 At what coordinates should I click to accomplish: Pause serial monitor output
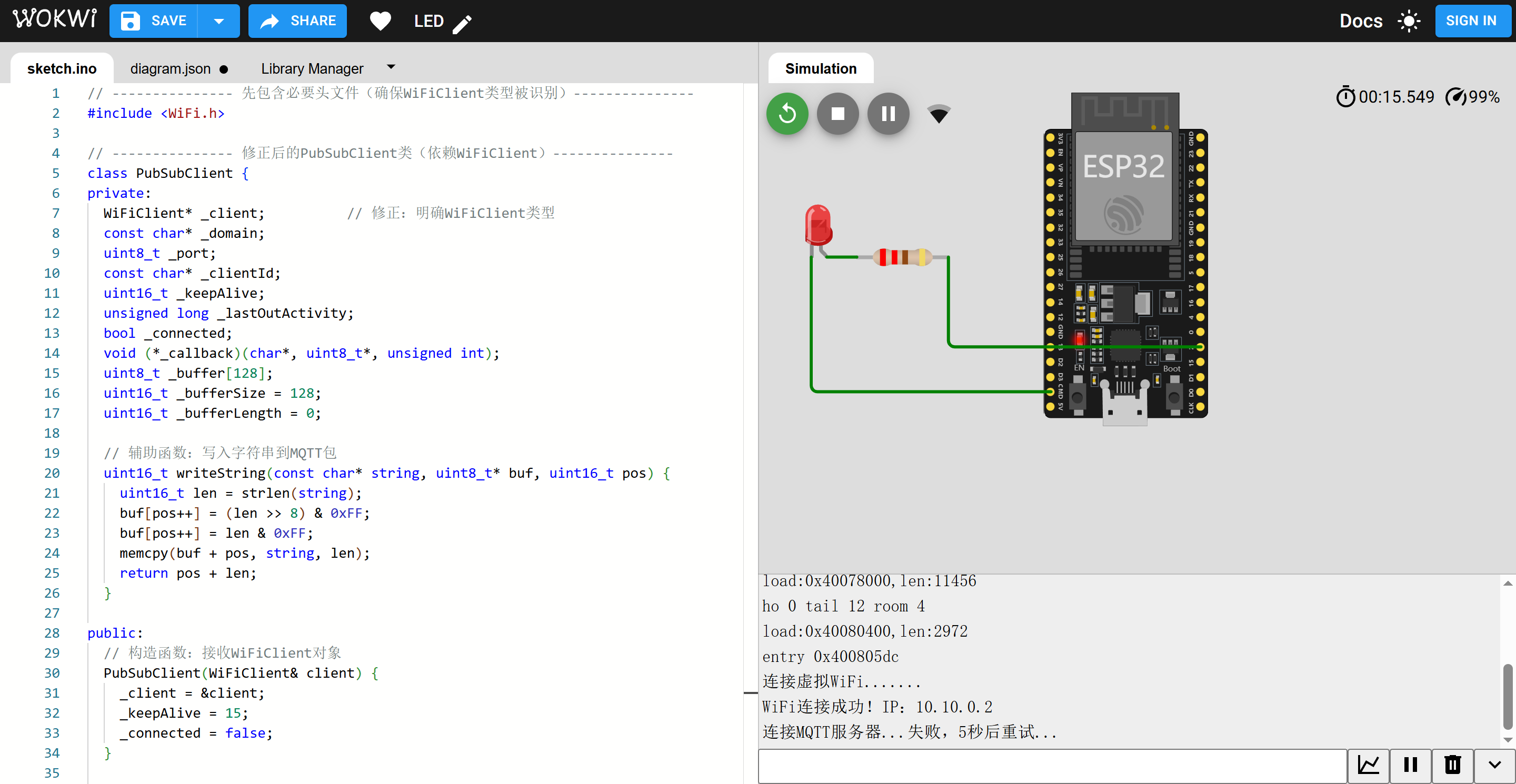[x=1411, y=765]
